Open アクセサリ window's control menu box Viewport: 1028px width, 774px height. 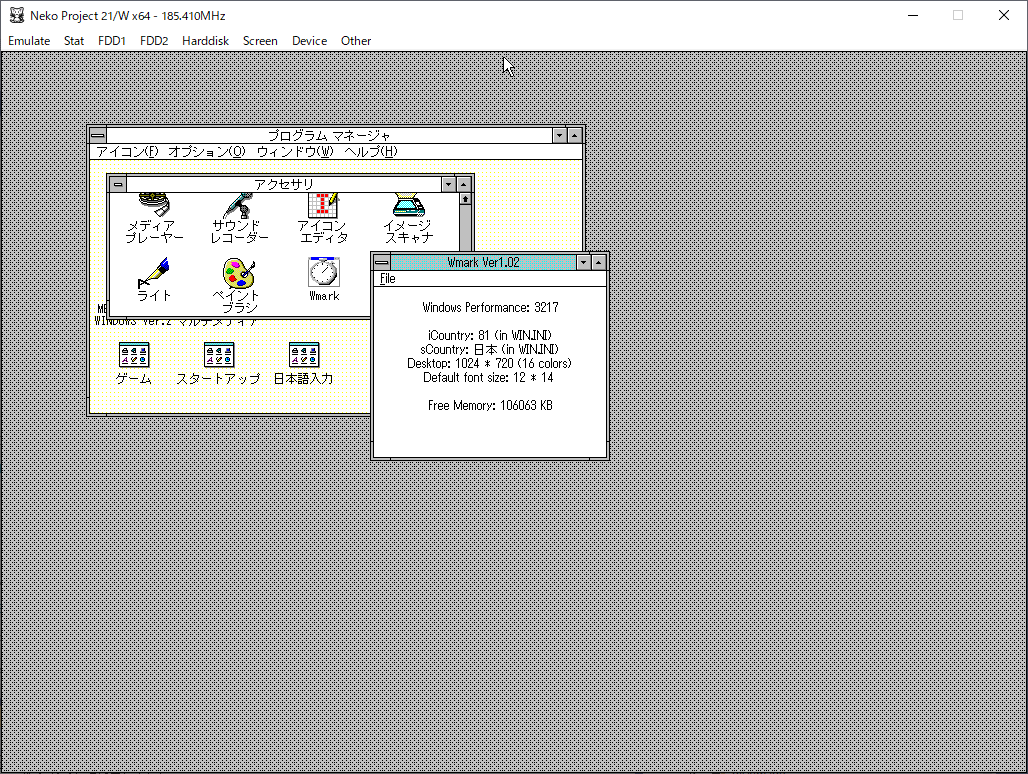[x=118, y=184]
